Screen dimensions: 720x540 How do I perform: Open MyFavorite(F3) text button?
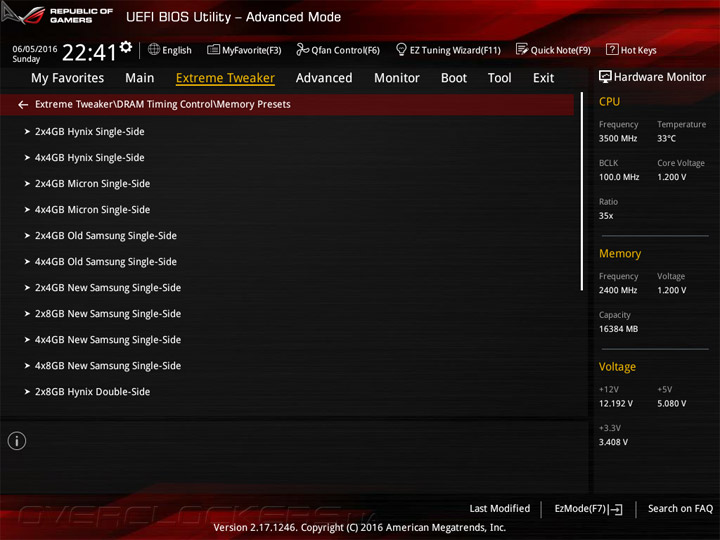pos(252,50)
